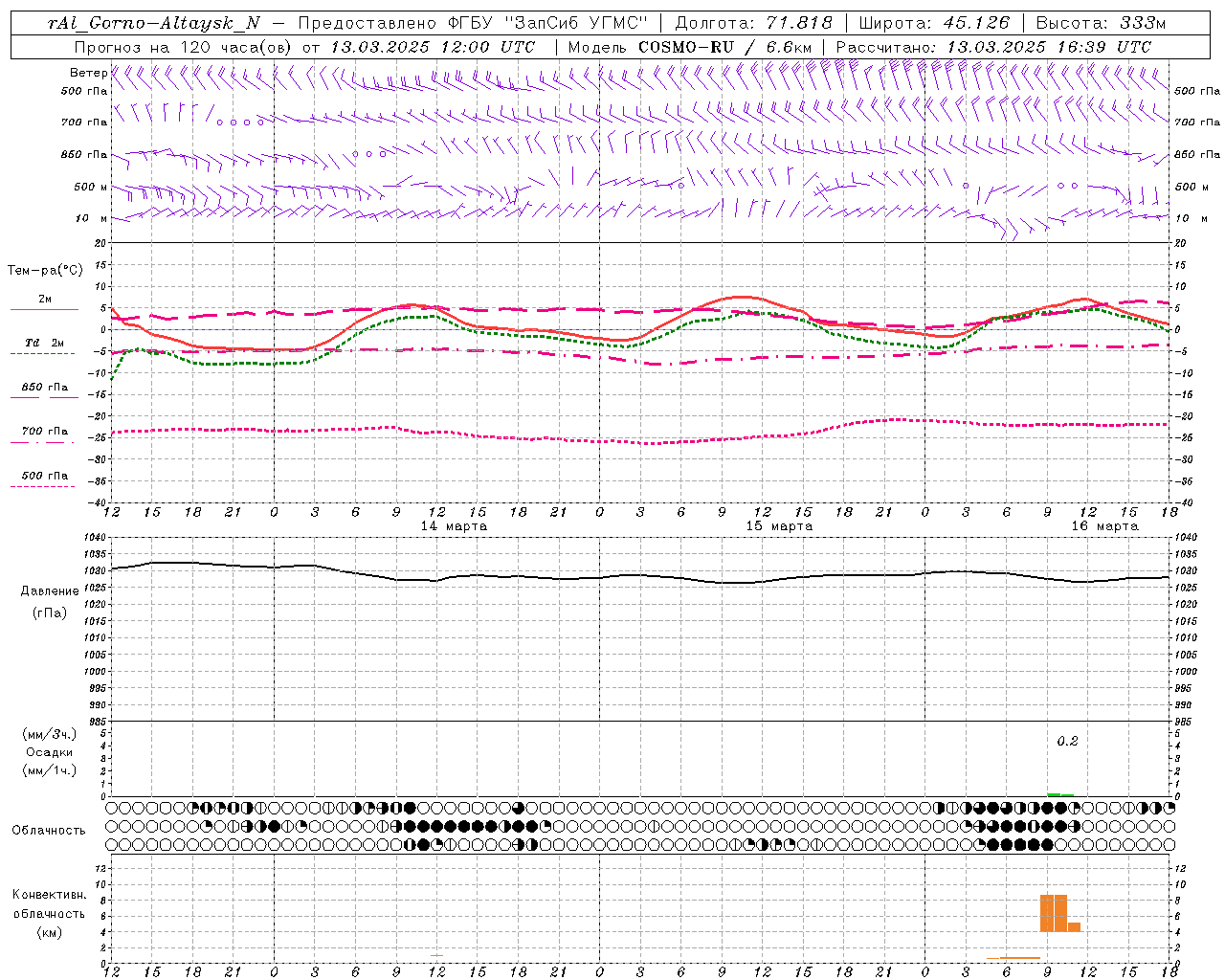Screen dimensions: 1225x980
Task: Click the Ветер wind panel label
Action: [x=88, y=73]
